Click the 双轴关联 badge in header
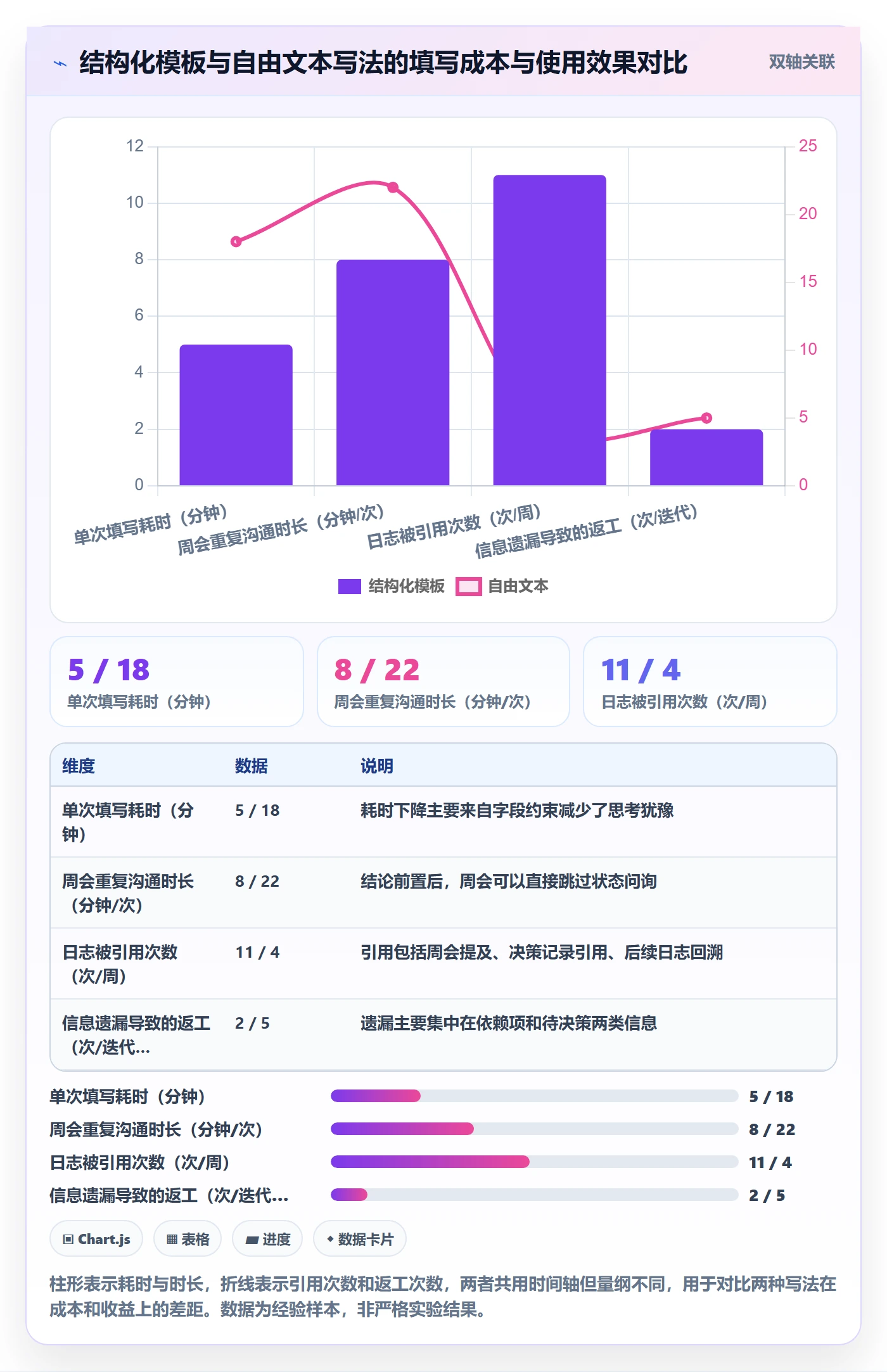Viewport: 887px width, 1372px height. 801,62
